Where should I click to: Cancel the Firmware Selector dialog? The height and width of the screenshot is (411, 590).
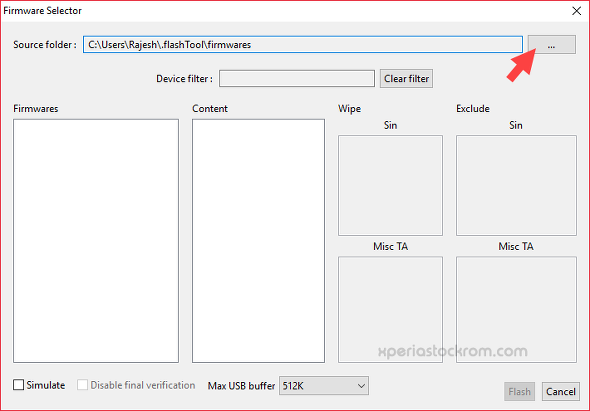coord(561,392)
